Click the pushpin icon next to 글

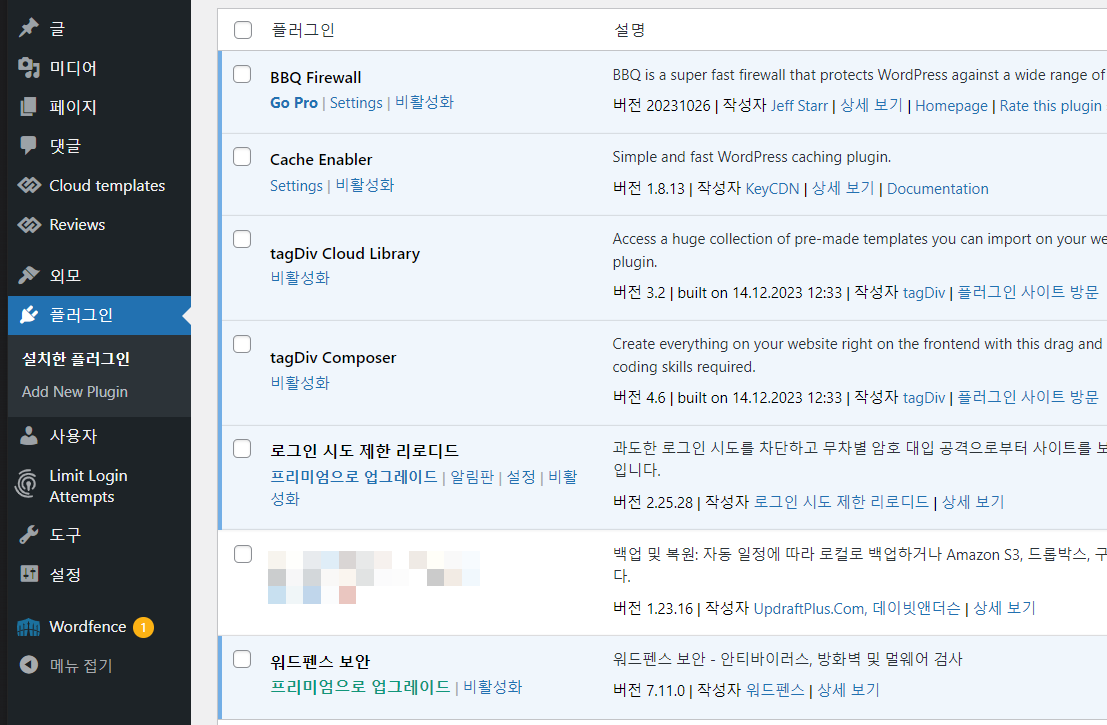(28, 28)
